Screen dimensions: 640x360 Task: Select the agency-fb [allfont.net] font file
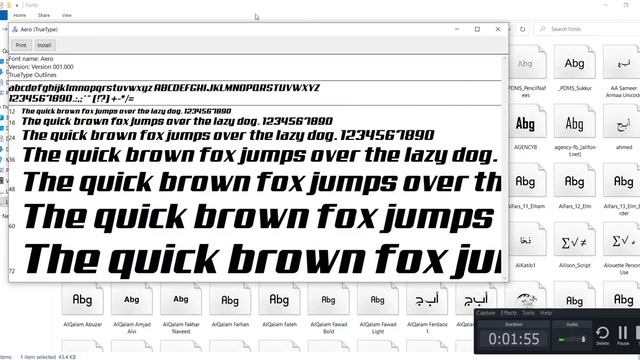point(574,131)
